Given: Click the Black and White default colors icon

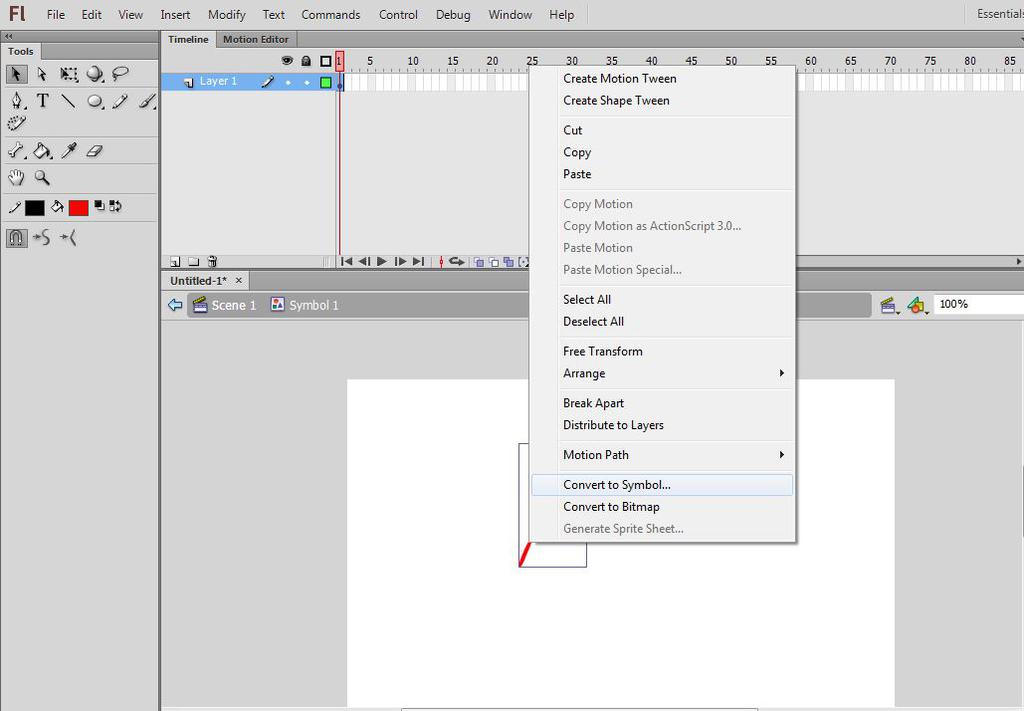Looking at the screenshot, I should coord(99,206).
